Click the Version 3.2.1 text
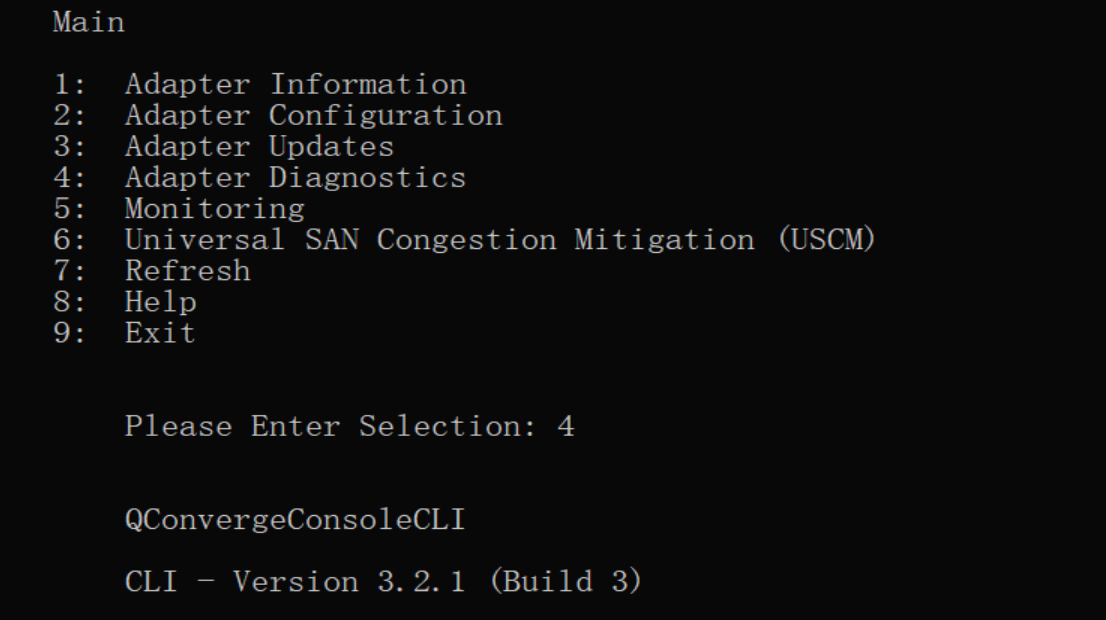Image resolution: width=1106 pixels, height=620 pixels. [x=349, y=582]
